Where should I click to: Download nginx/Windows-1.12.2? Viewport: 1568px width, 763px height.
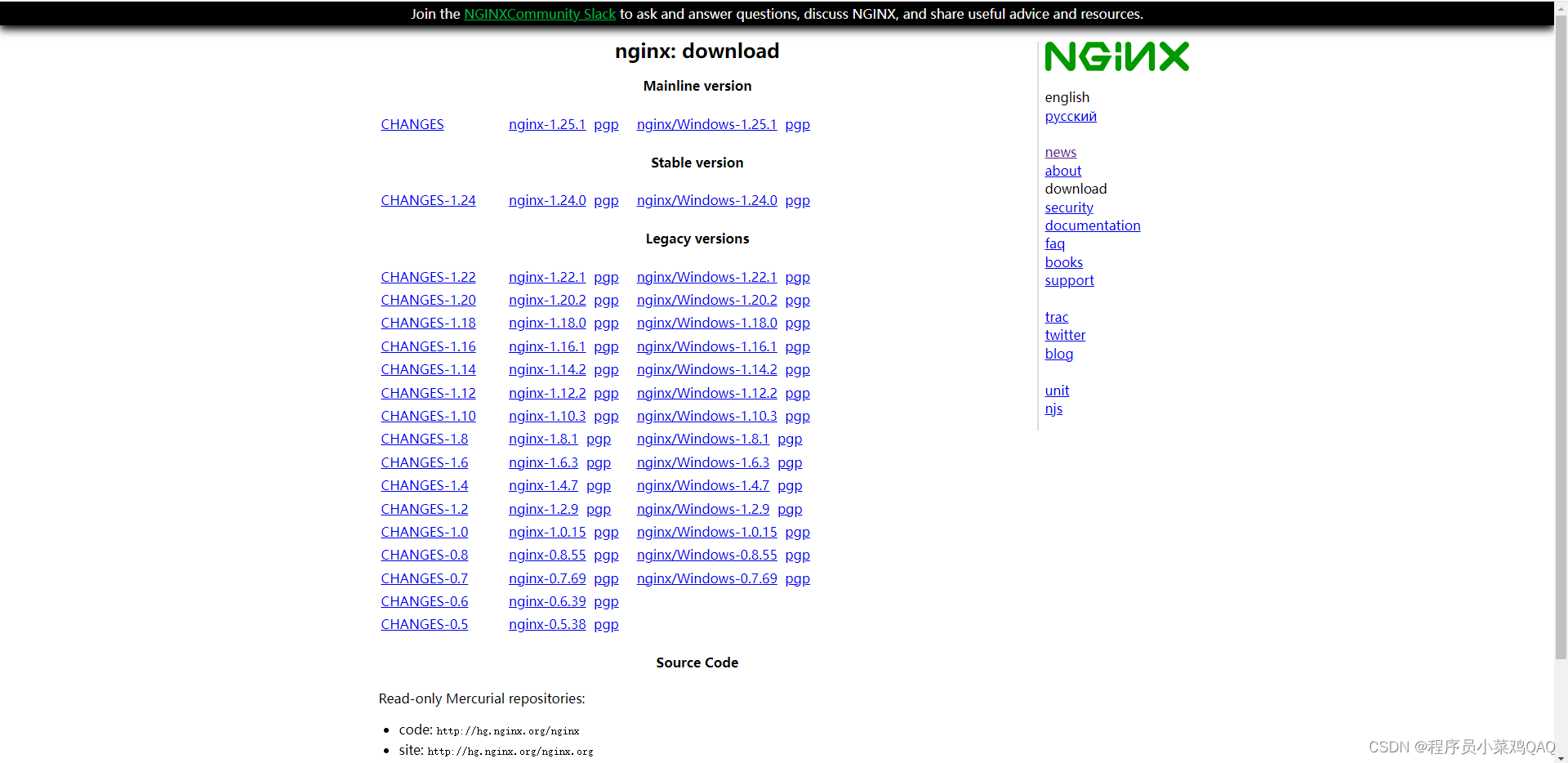click(x=706, y=393)
